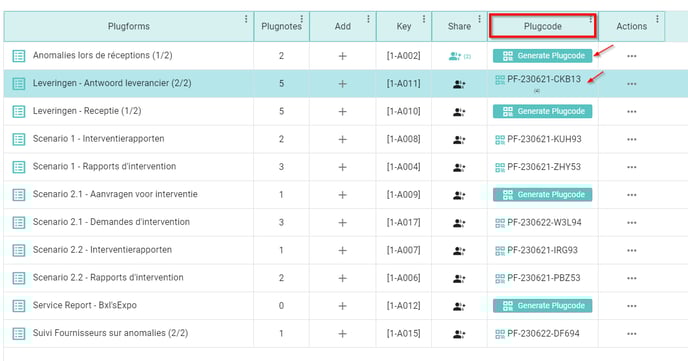Click form icon for Service Report - Bxl'sExpo

click(x=18, y=306)
